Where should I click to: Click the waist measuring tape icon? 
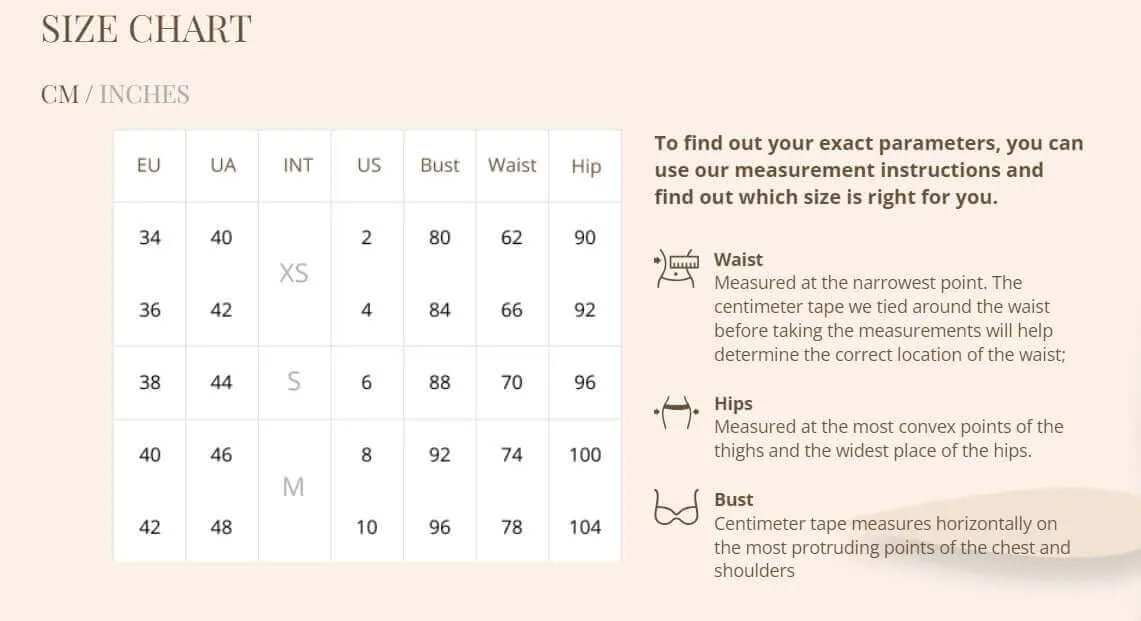pos(676,269)
